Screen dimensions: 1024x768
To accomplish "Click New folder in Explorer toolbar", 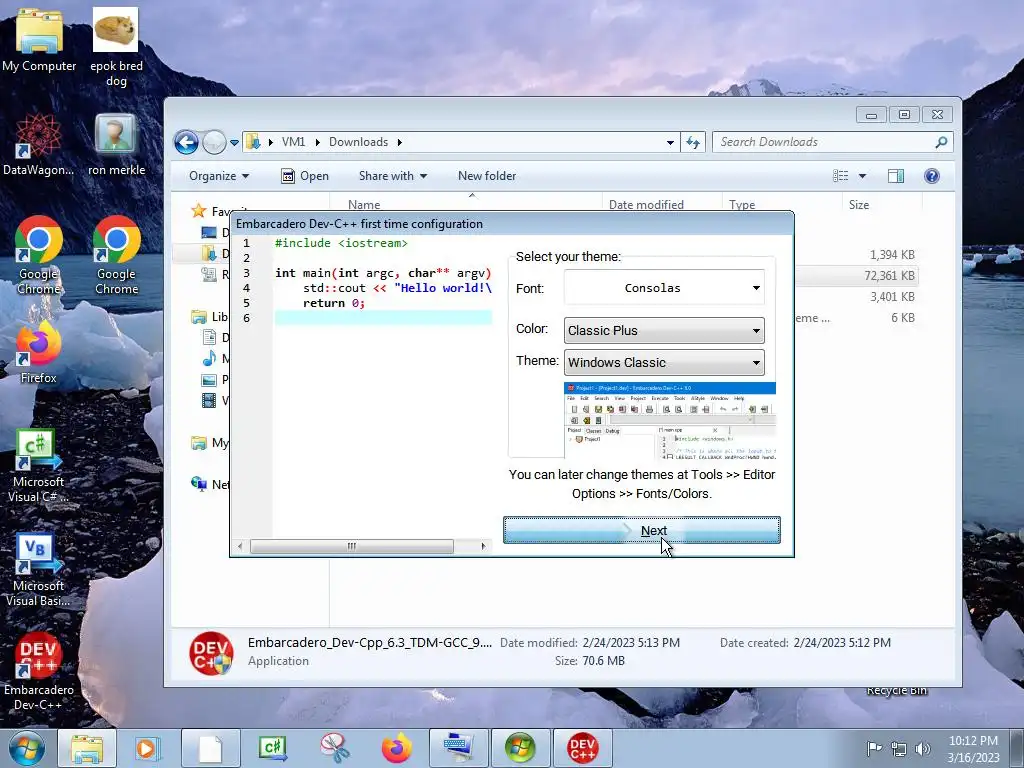I will [487, 176].
